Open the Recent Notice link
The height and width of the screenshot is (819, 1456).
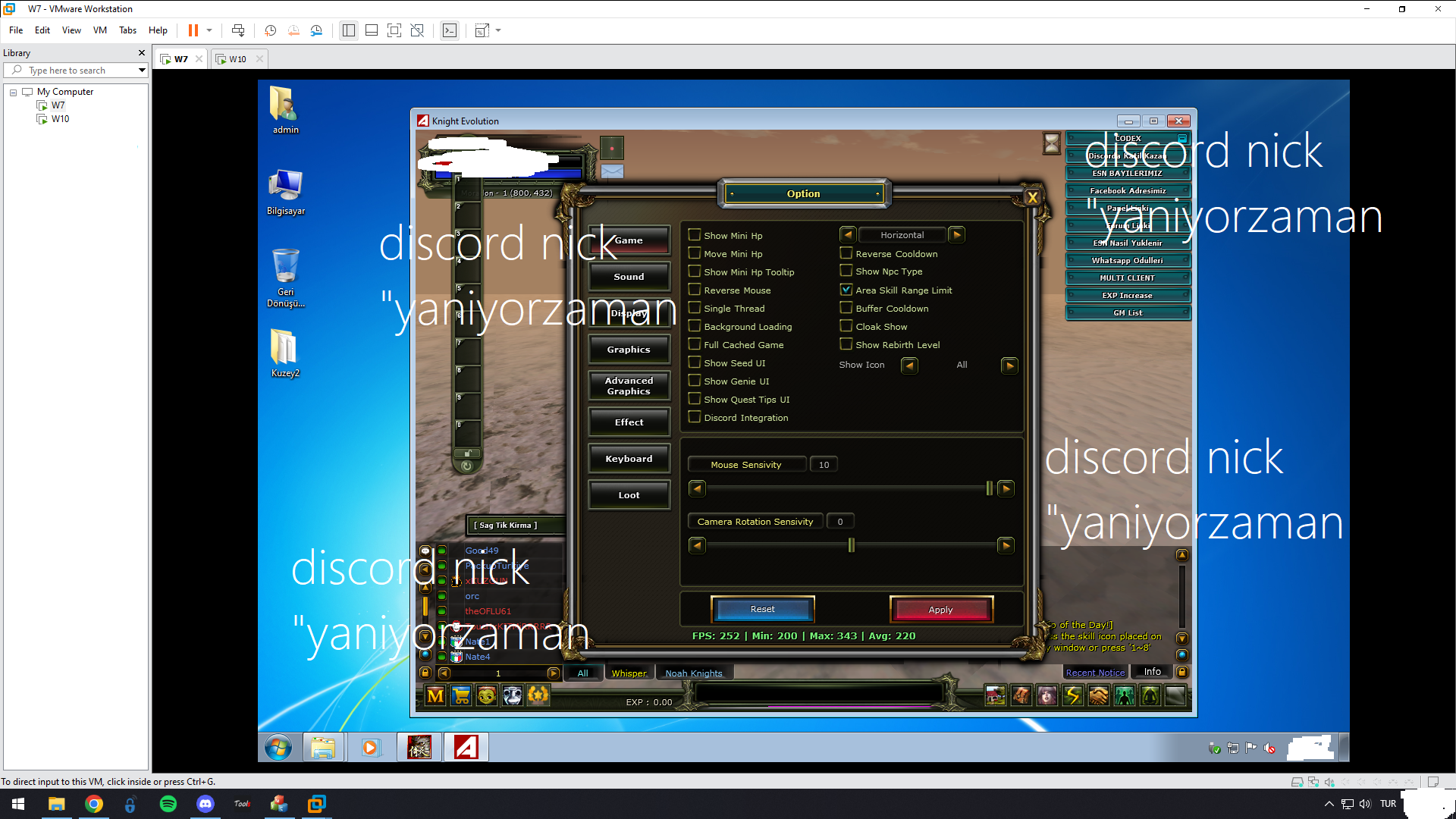[1095, 673]
